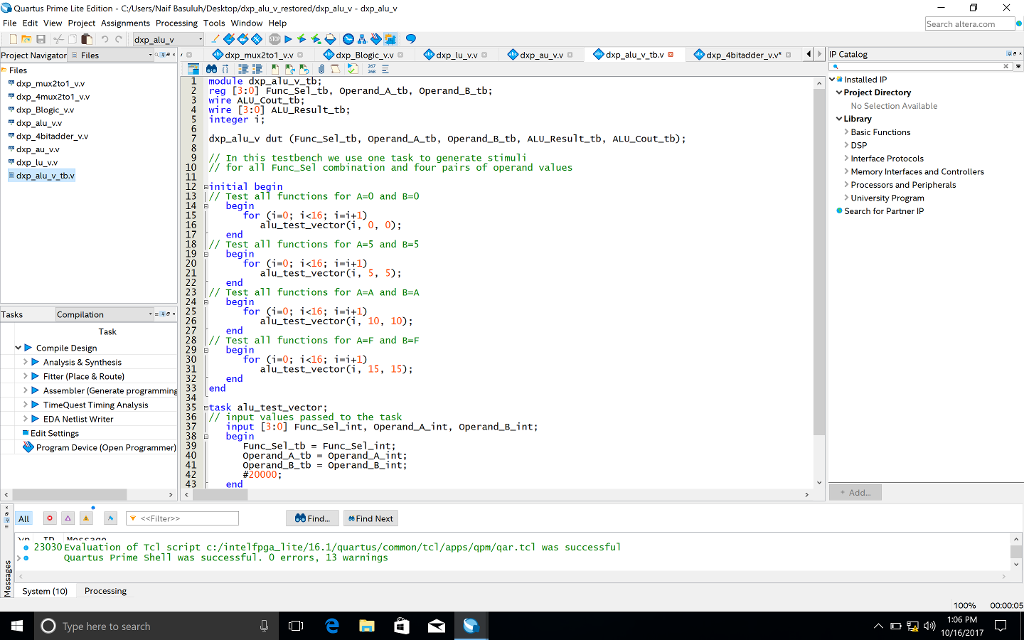Click the New File toolbar icon
This screenshot has width=1024, height=640.
[x=13, y=39]
